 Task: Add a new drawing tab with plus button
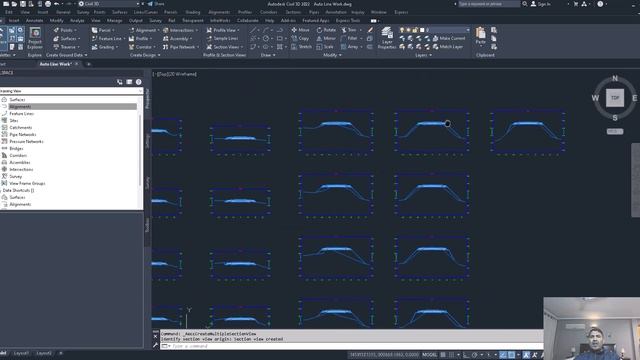pos(89,64)
